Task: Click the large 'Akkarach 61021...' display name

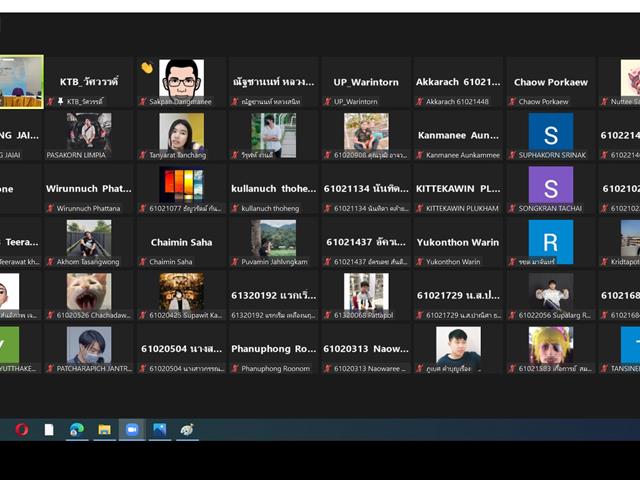Action: click(458, 82)
